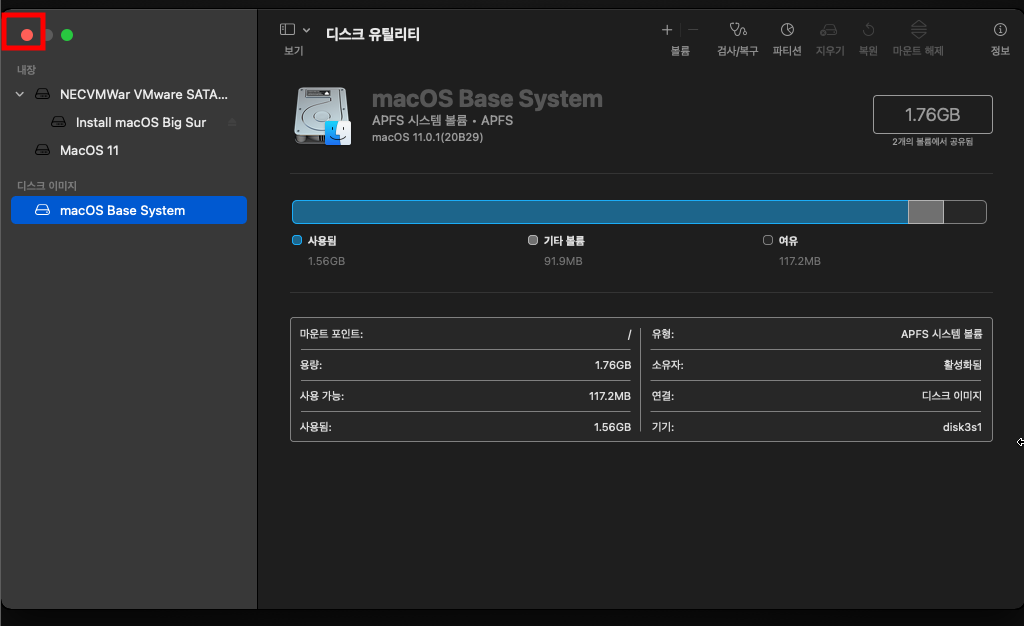Click the macOS Base System drive icon
Viewport: 1024px width, 626px height.
tap(323, 116)
